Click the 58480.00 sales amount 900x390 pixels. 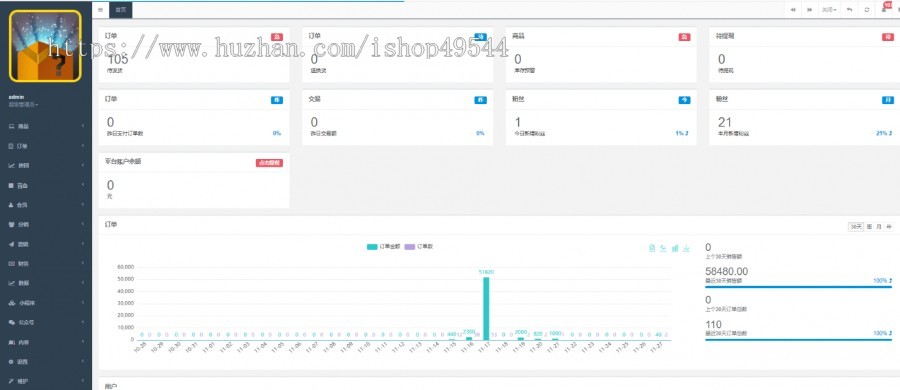727,271
